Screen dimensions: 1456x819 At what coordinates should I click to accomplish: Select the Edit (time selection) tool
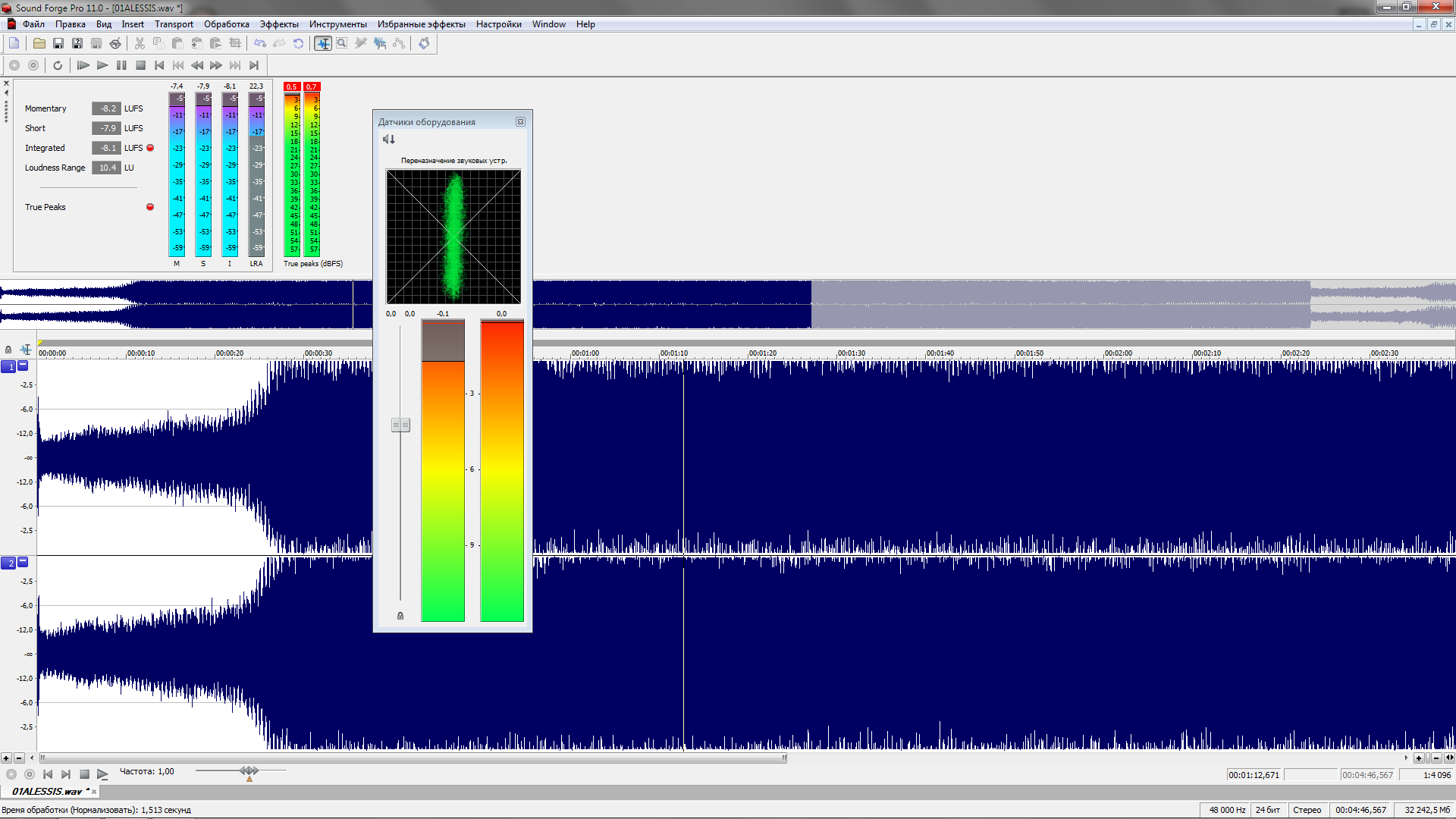coord(323,43)
